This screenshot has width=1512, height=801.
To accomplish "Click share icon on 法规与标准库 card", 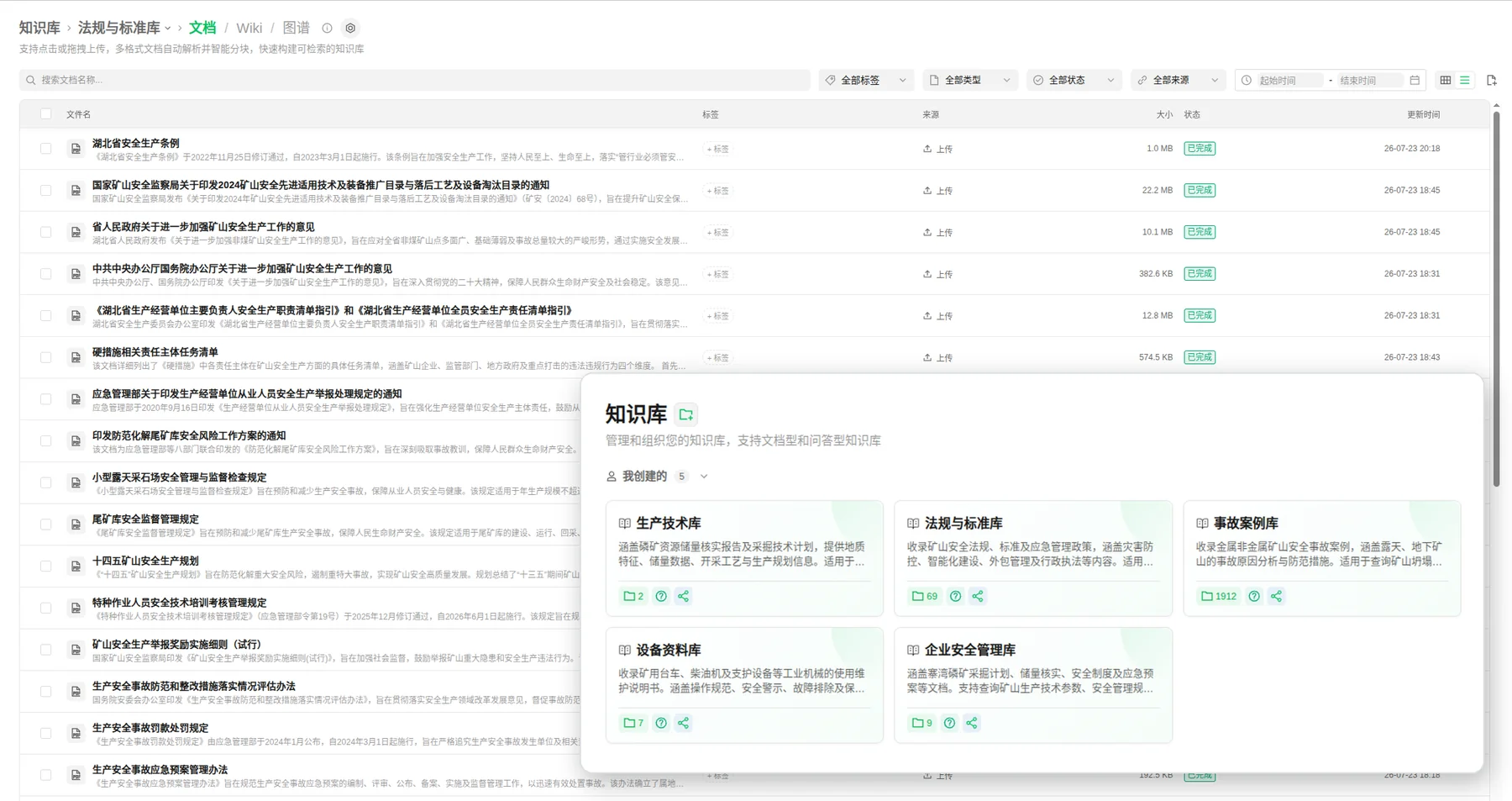I will pyautogui.click(x=978, y=596).
